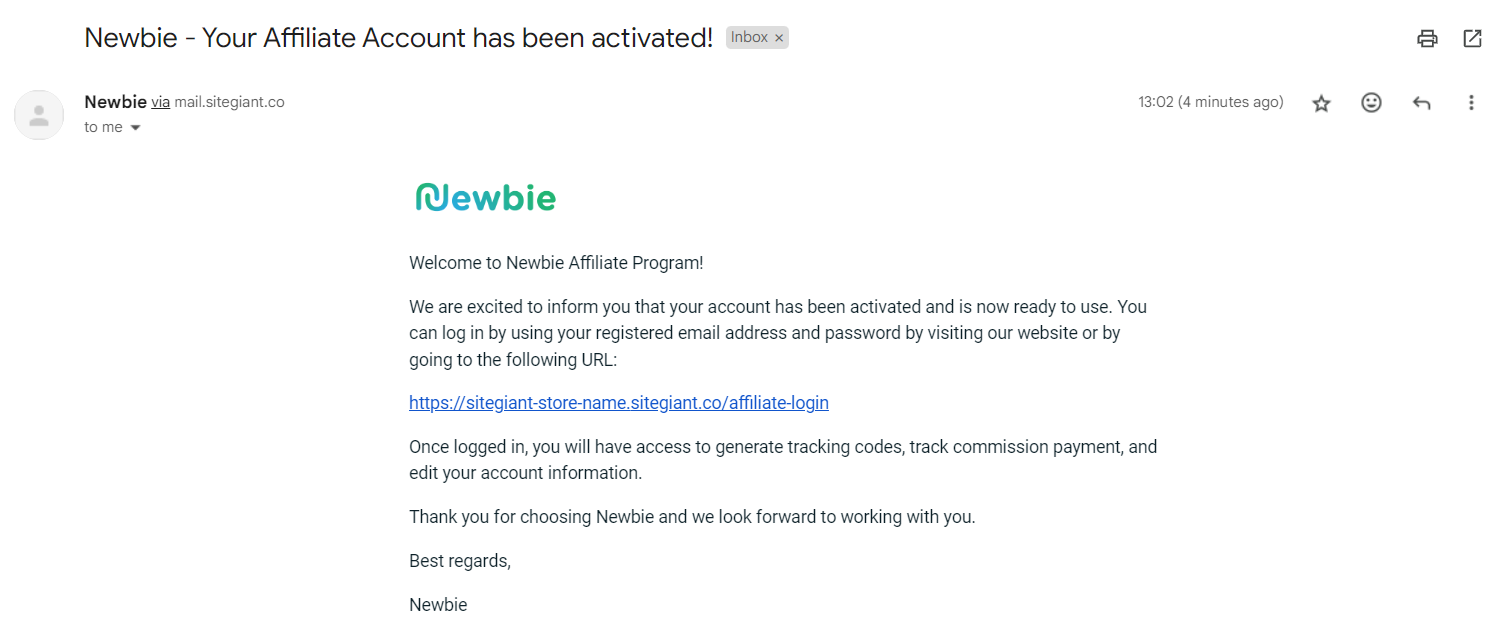Click the Inbox label tag
This screenshot has width=1508, height=639.
(x=749, y=38)
